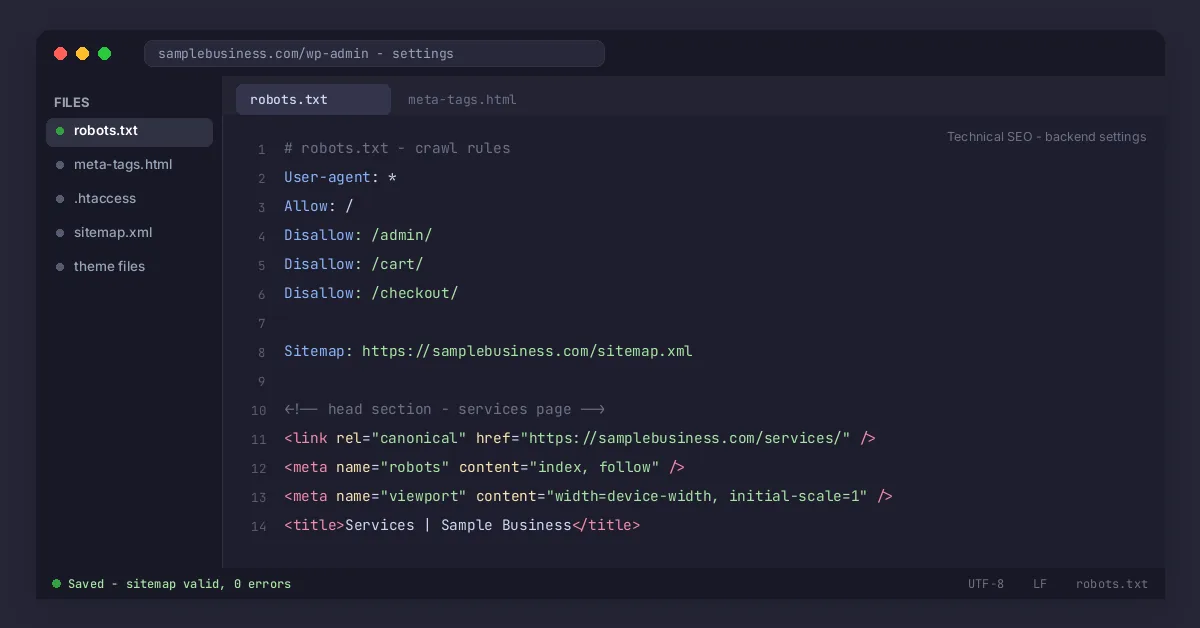Click the 'head section - services page' comment
Screen dimensions: 1200x628
pos(445,409)
